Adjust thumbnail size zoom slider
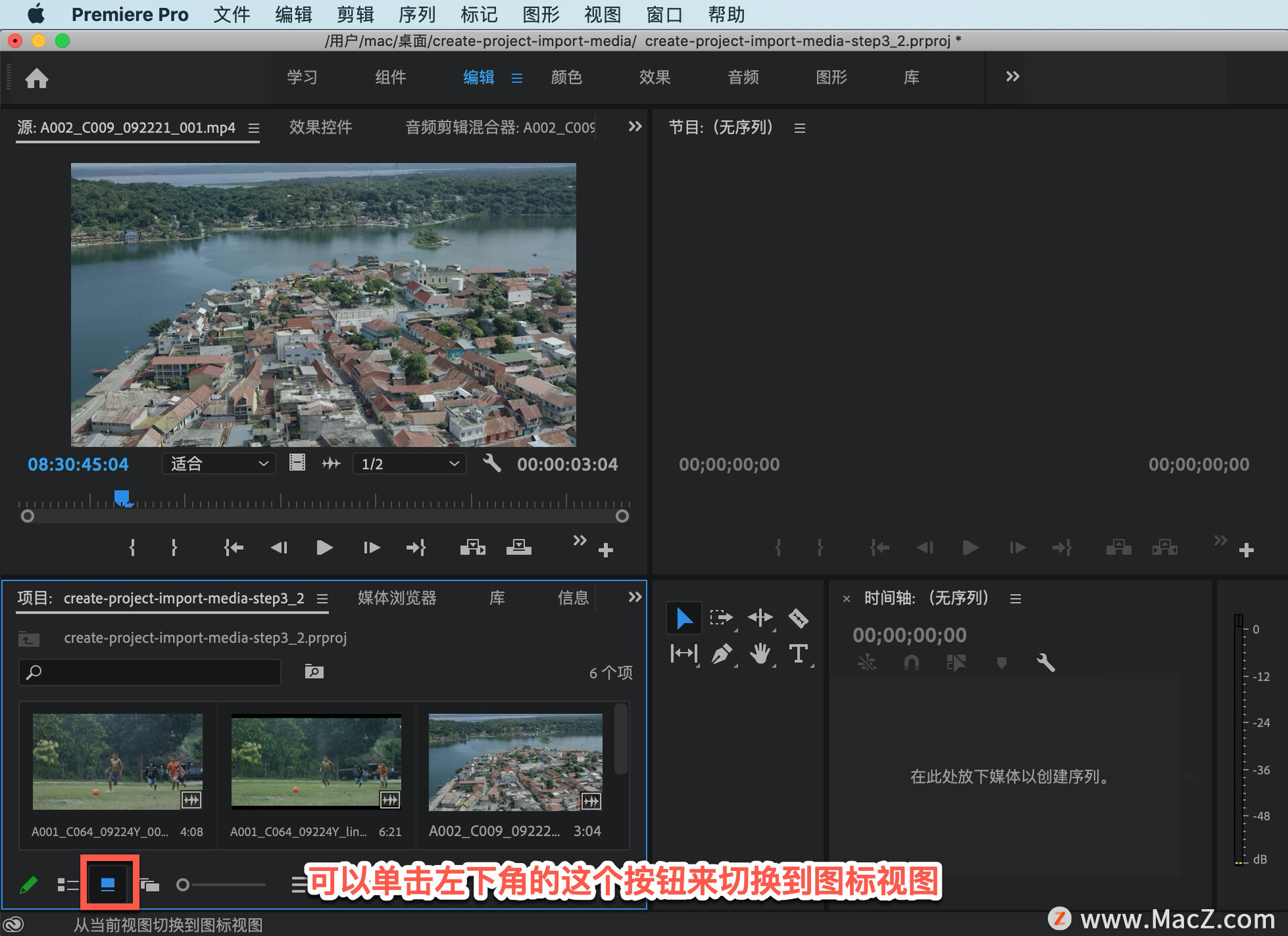This screenshot has height=936, width=1288. click(x=221, y=885)
